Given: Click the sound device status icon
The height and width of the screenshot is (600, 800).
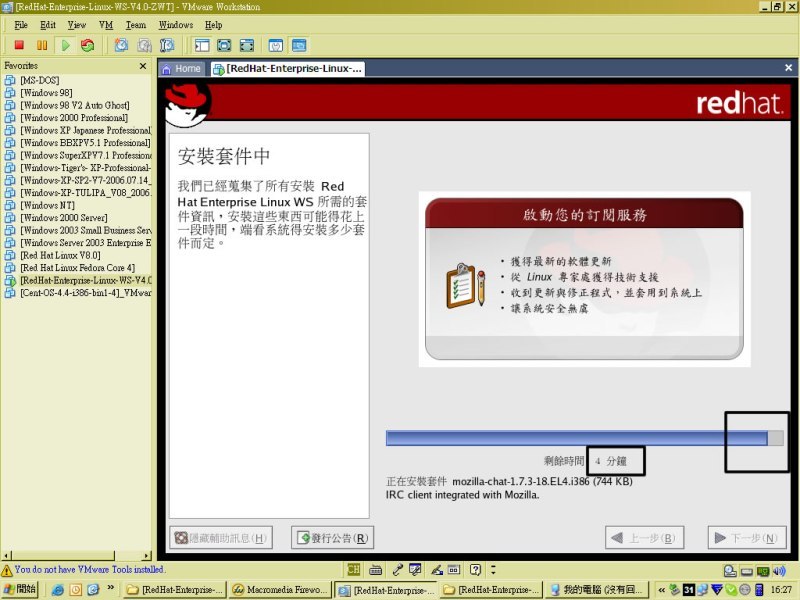Looking at the screenshot, I should click(x=779, y=571).
